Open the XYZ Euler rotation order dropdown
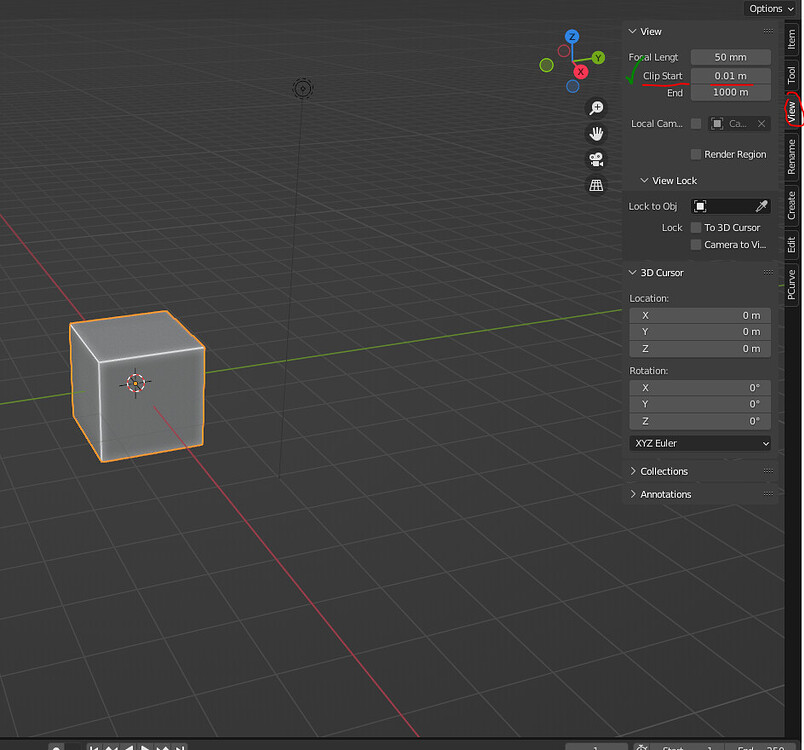This screenshot has height=750, width=804. click(x=699, y=443)
